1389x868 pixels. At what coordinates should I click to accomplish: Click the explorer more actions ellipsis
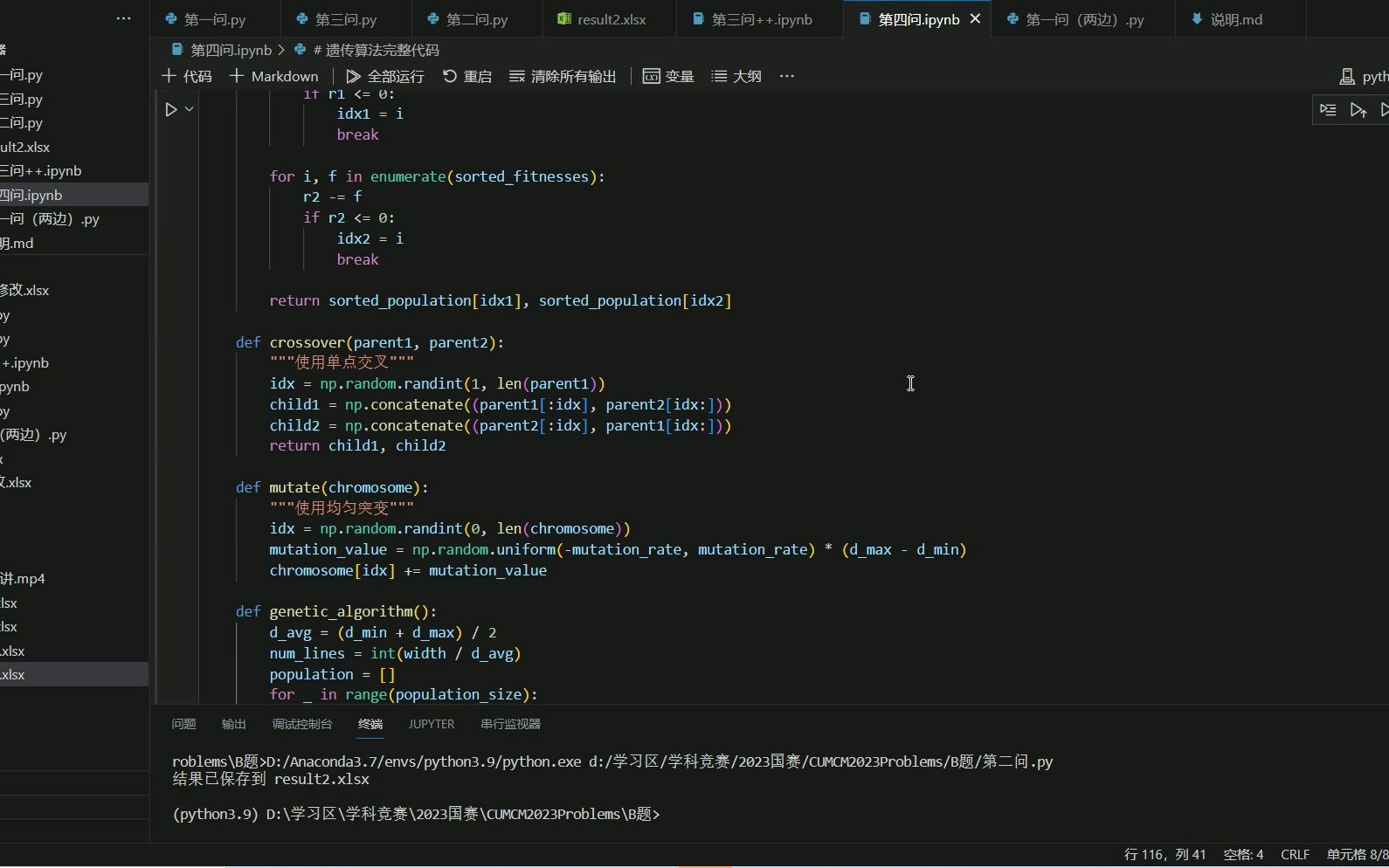[124, 18]
